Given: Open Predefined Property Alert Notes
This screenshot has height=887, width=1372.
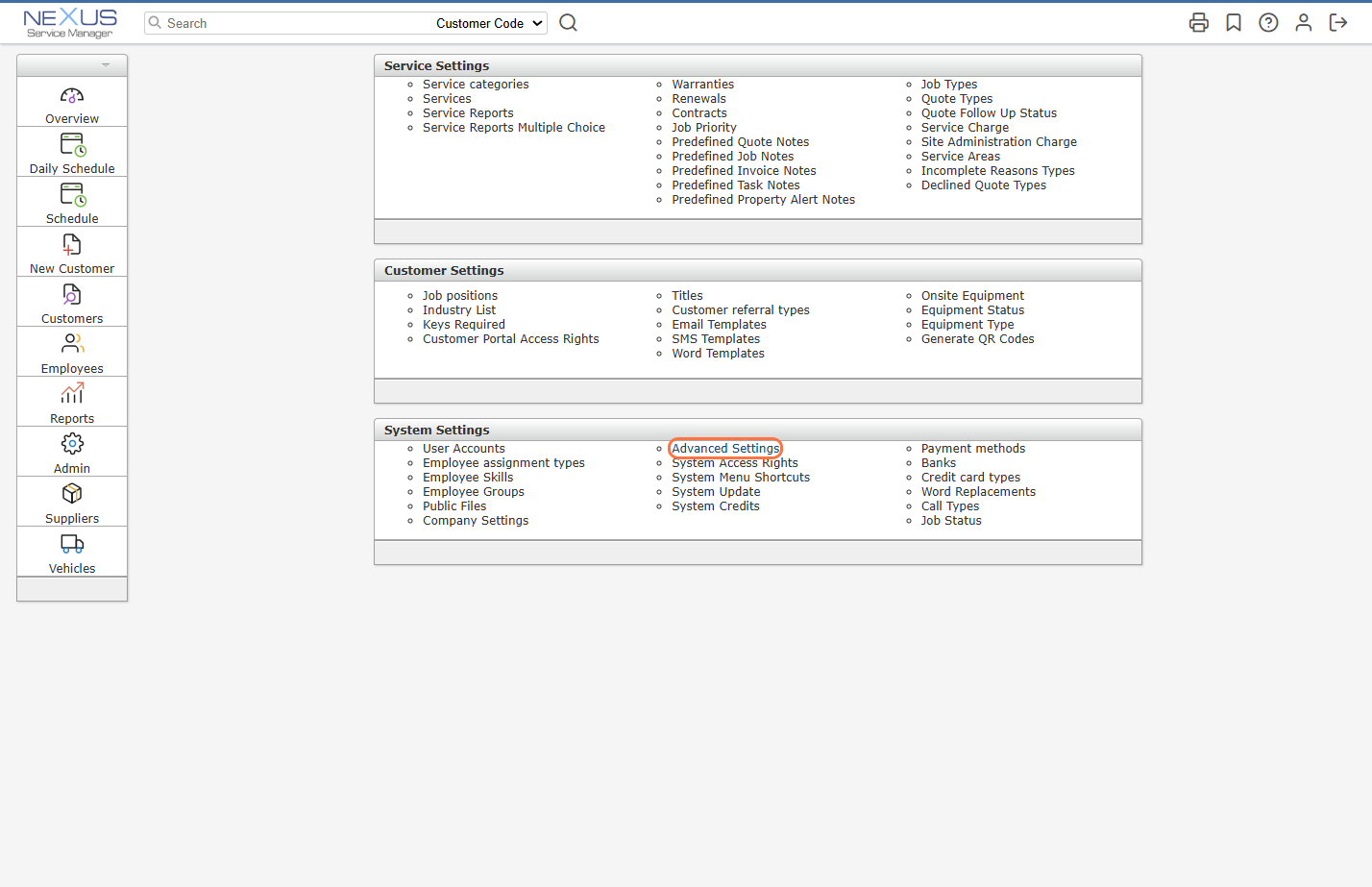Looking at the screenshot, I should (x=763, y=200).
